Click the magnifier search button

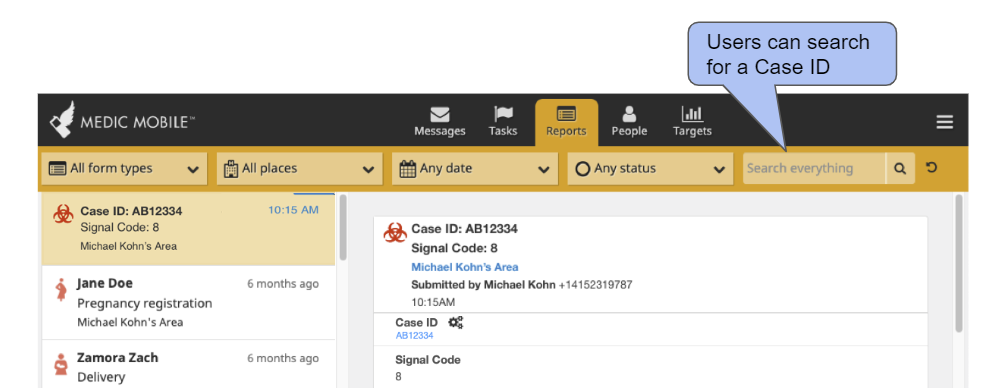[900, 168]
